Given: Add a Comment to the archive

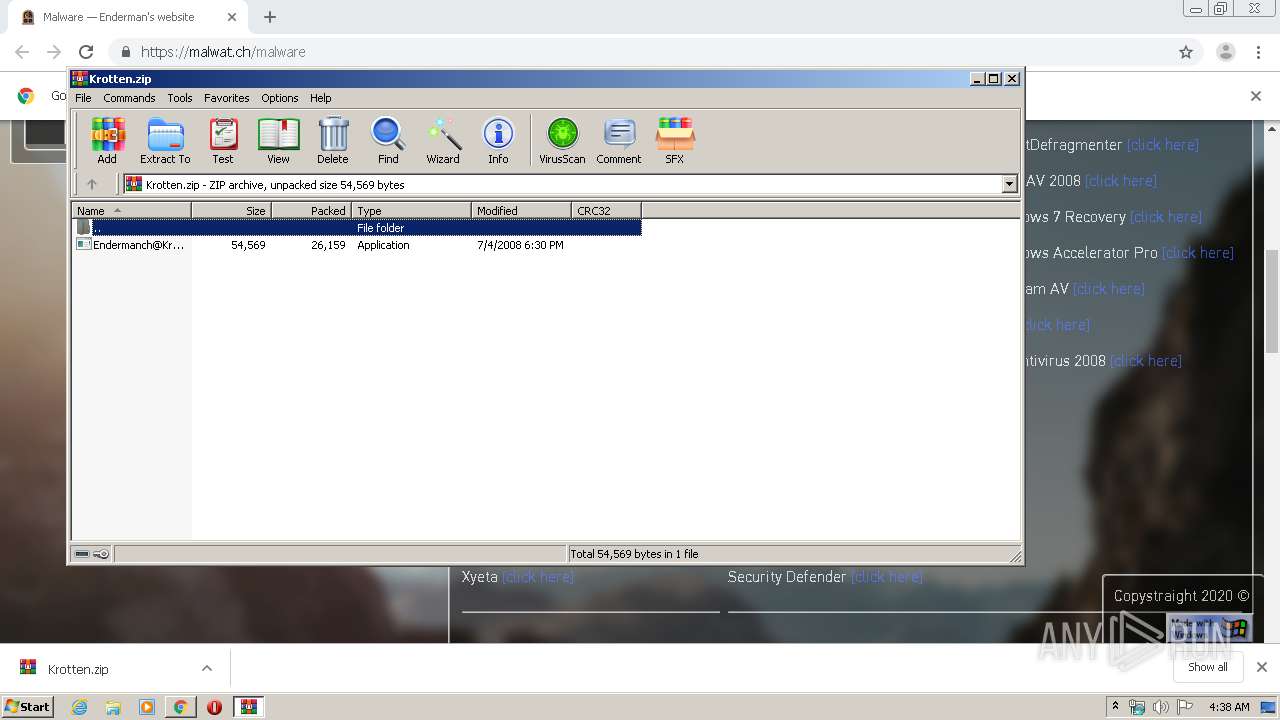Looking at the screenshot, I should [x=619, y=141].
